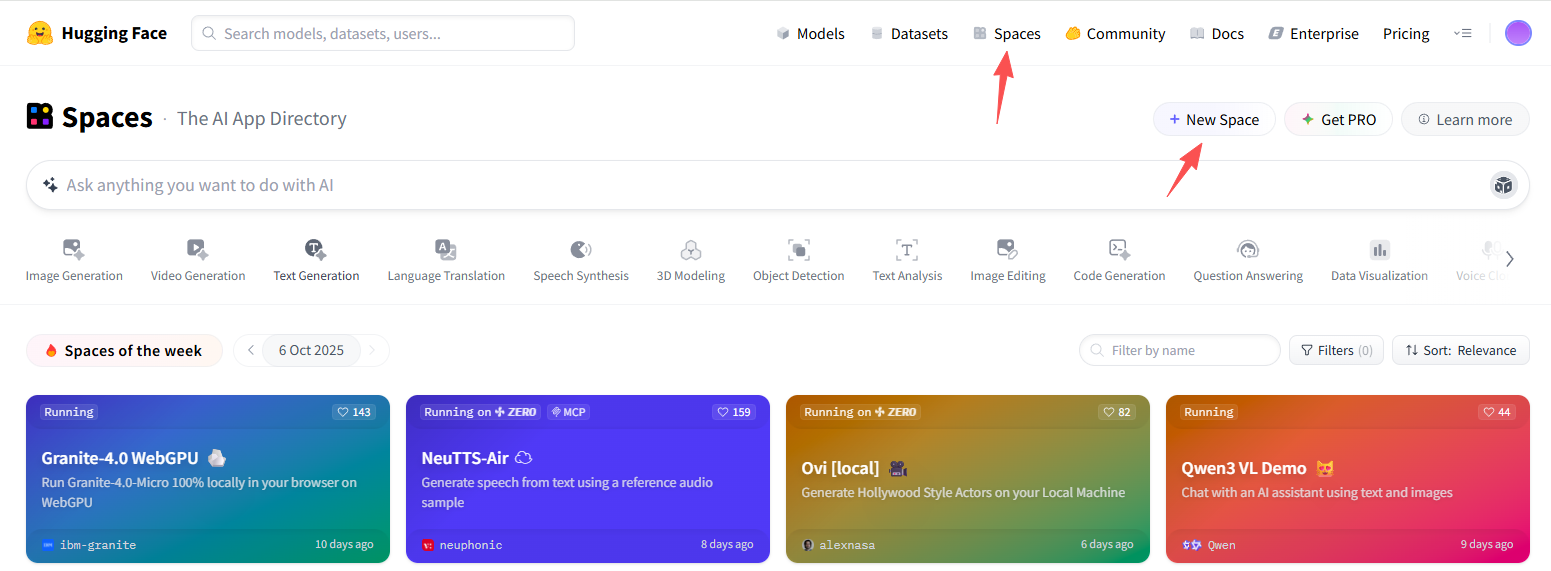Toggle the Spaces of the week filter
1551x571 pixels.
click(x=124, y=350)
